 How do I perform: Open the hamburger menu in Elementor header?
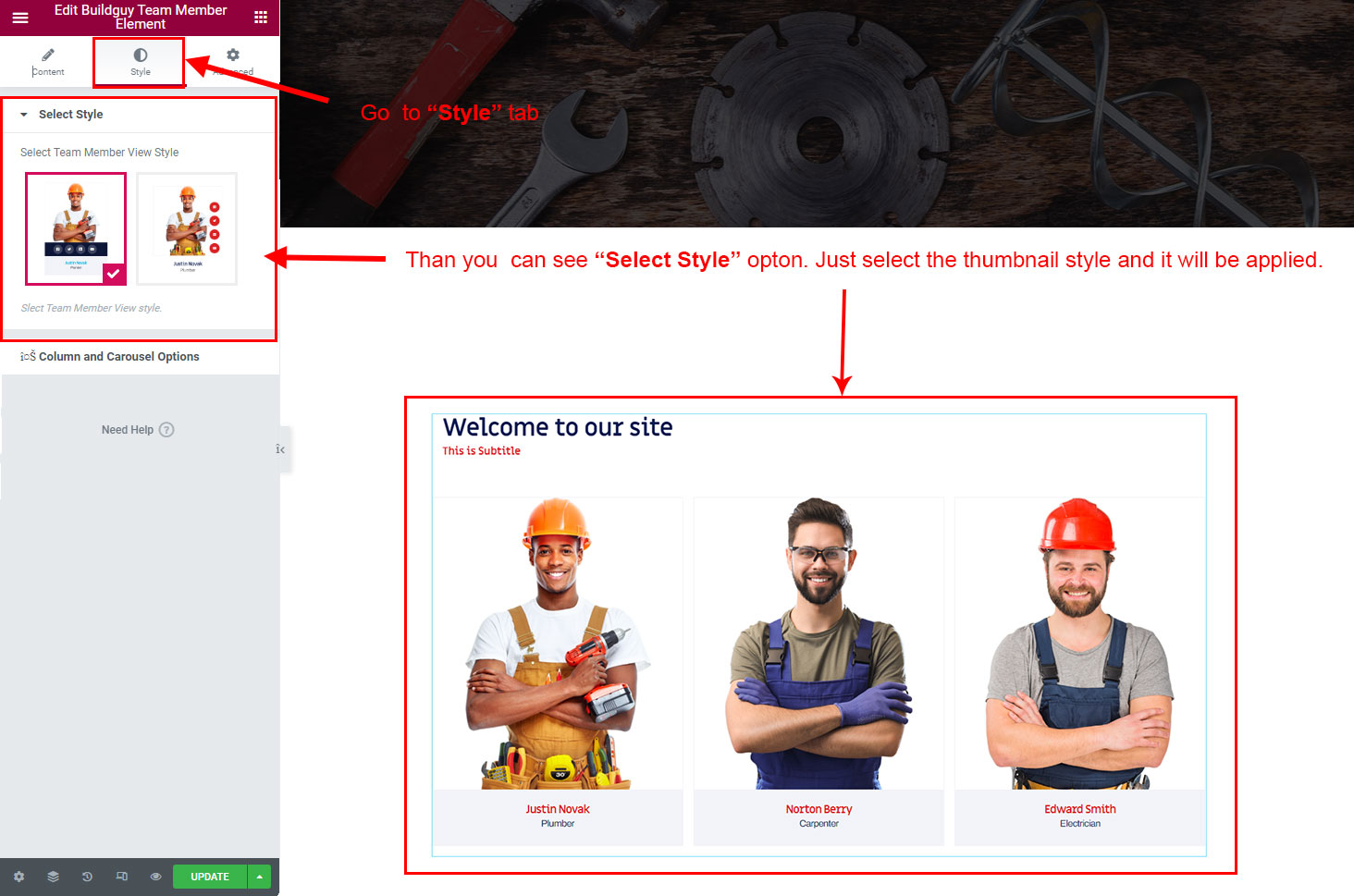pyautogui.click(x=19, y=18)
